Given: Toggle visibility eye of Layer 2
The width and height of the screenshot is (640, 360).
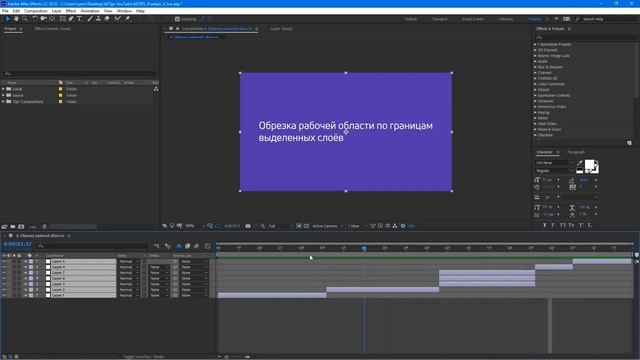Looking at the screenshot, I should 4,290.
